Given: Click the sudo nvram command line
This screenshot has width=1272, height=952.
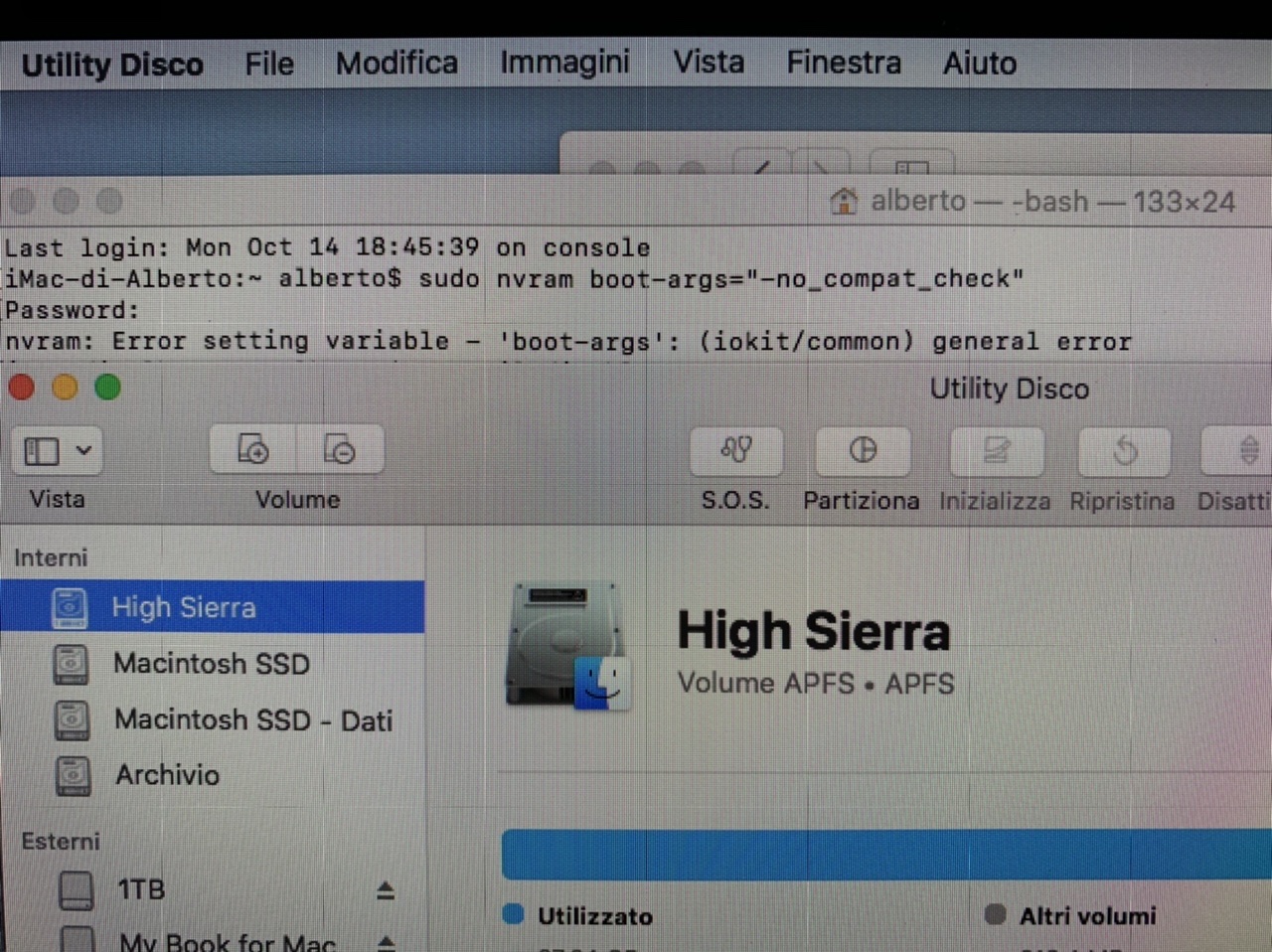Looking at the screenshot, I should [x=514, y=279].
